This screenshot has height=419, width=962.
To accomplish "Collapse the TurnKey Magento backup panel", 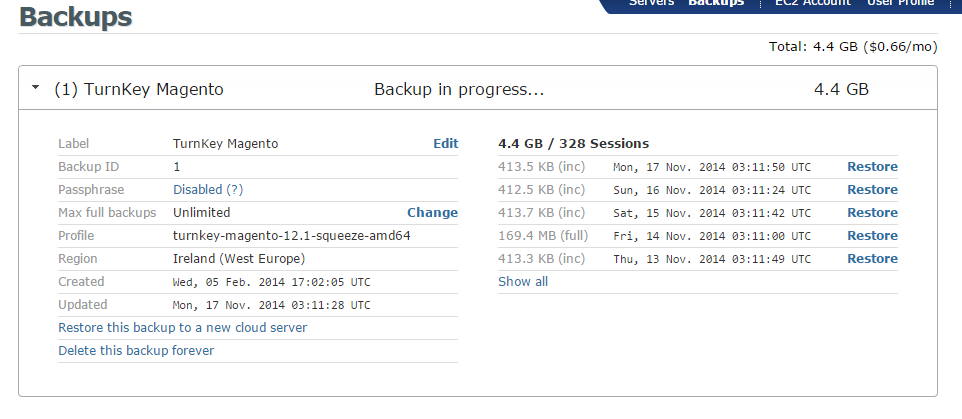I will [36, 89].
